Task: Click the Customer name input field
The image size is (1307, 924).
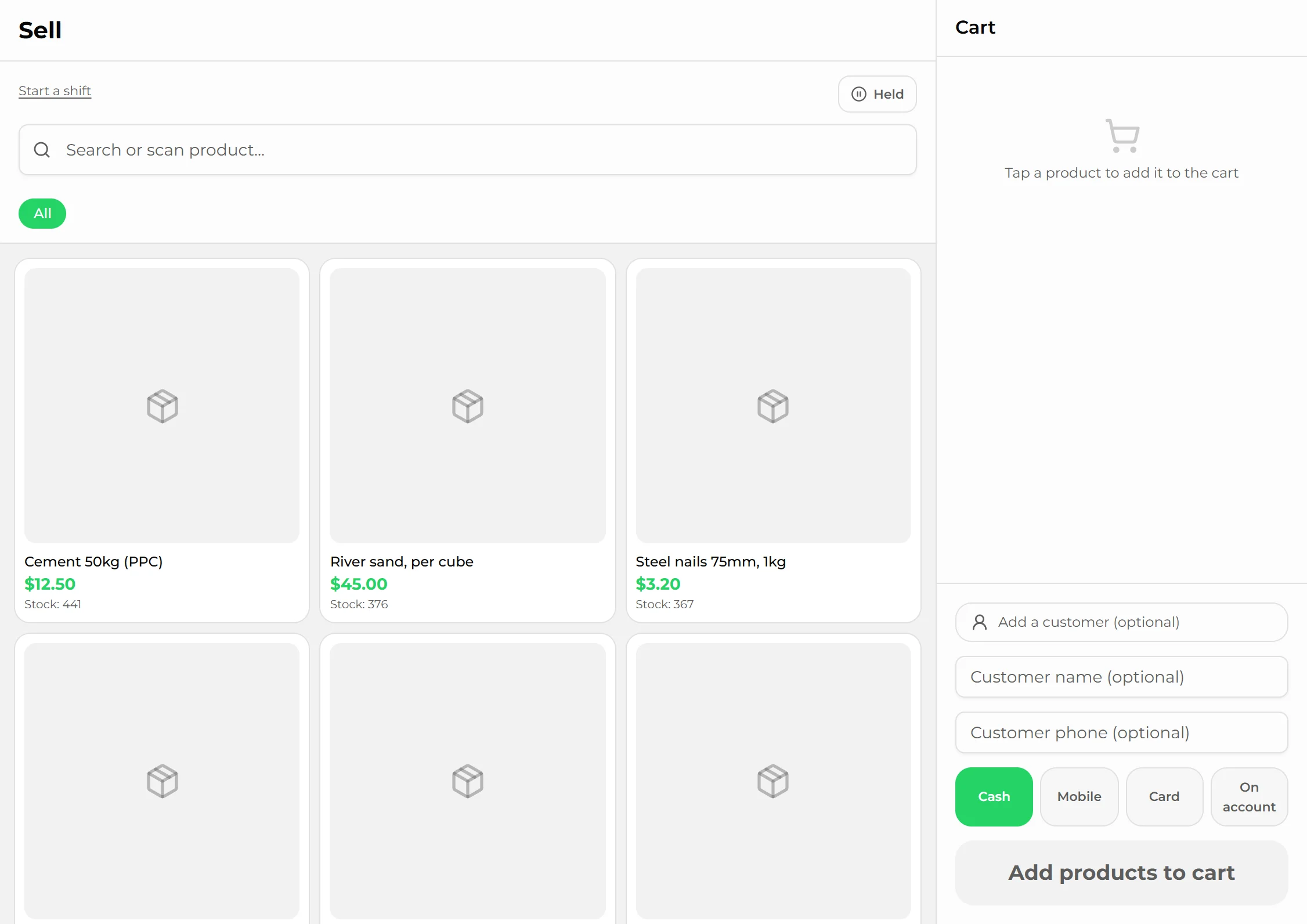Action: [x=1121, y=677]
